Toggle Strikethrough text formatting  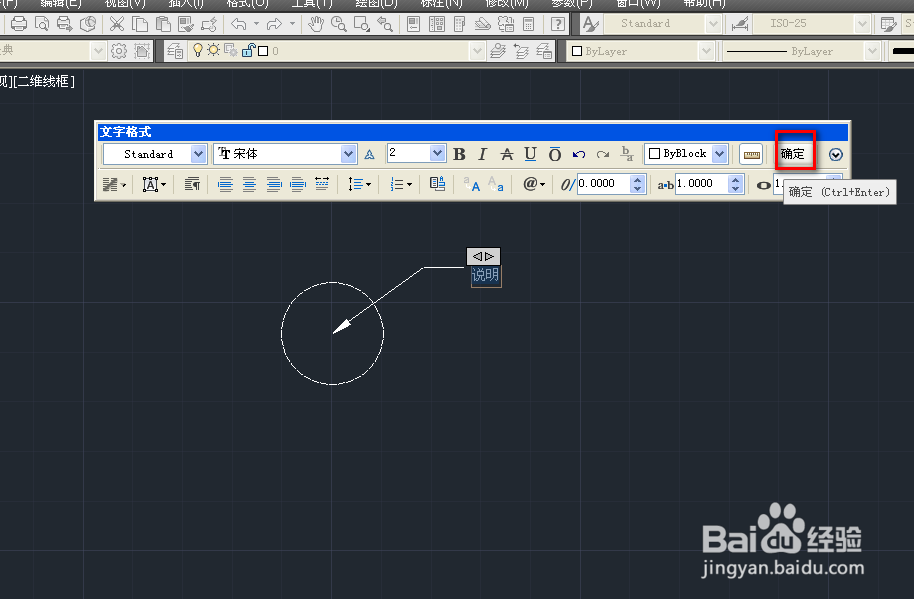(507, 154)
